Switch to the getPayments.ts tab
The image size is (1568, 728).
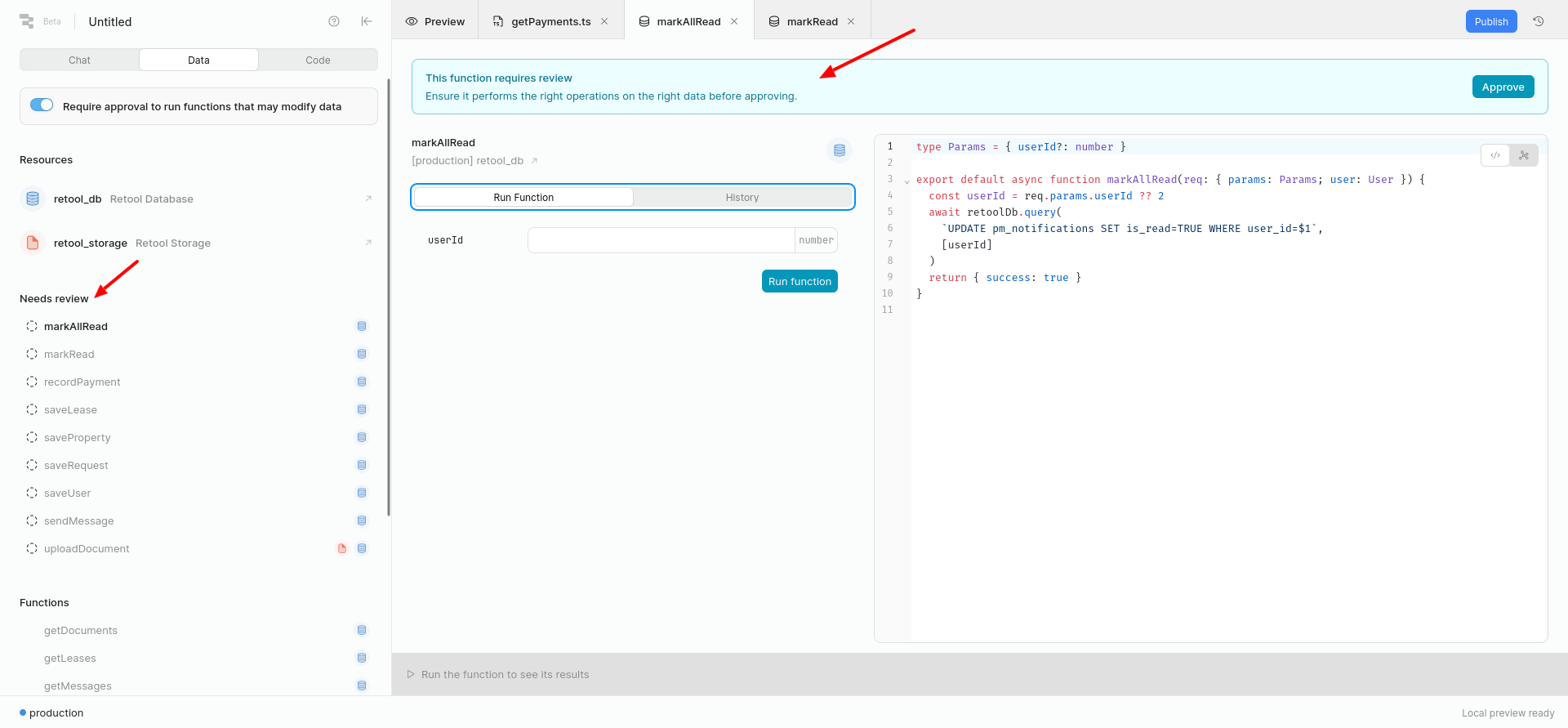point(550,21)
